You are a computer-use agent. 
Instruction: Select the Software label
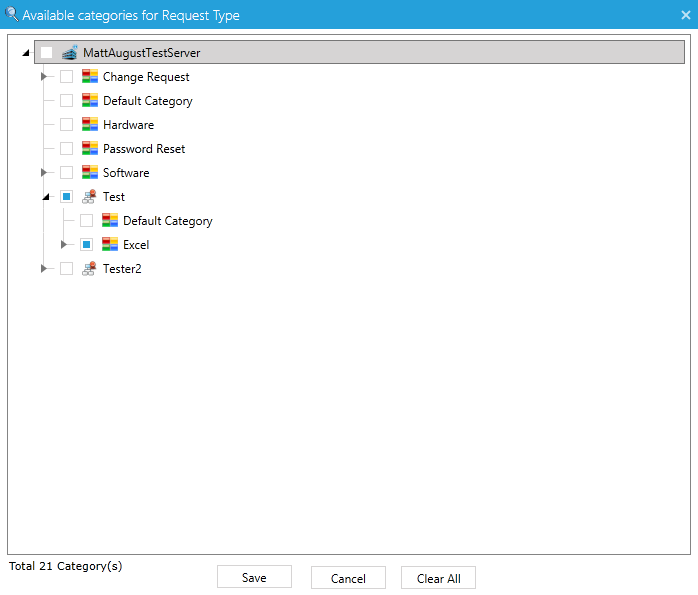(x=126, y=173)
